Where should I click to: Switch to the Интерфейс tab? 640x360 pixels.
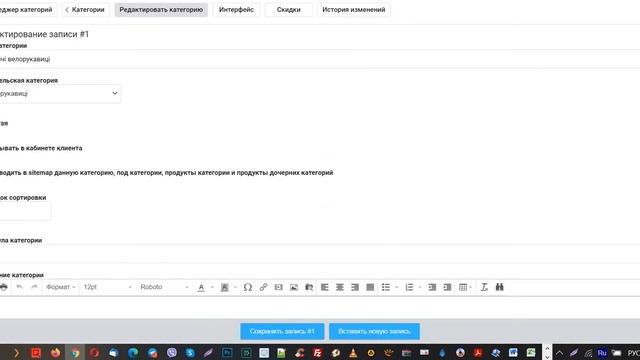point(236,9)
